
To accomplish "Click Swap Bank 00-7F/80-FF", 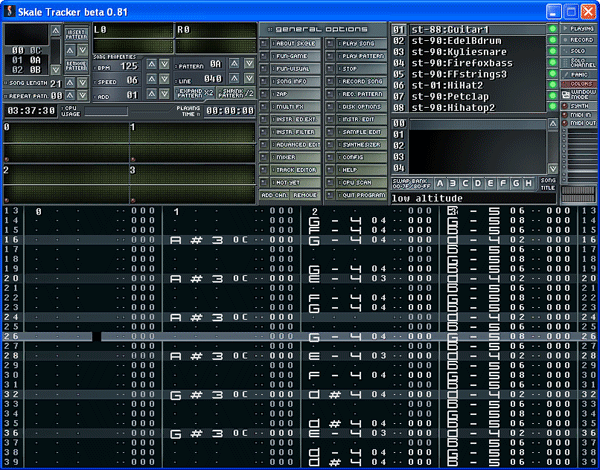I will point(411,184).
